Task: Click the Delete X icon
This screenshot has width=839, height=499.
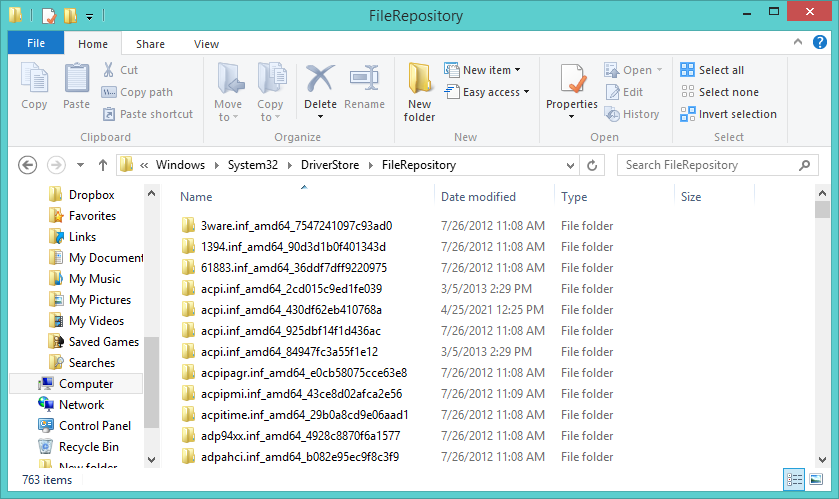Action: pos(320,78)
